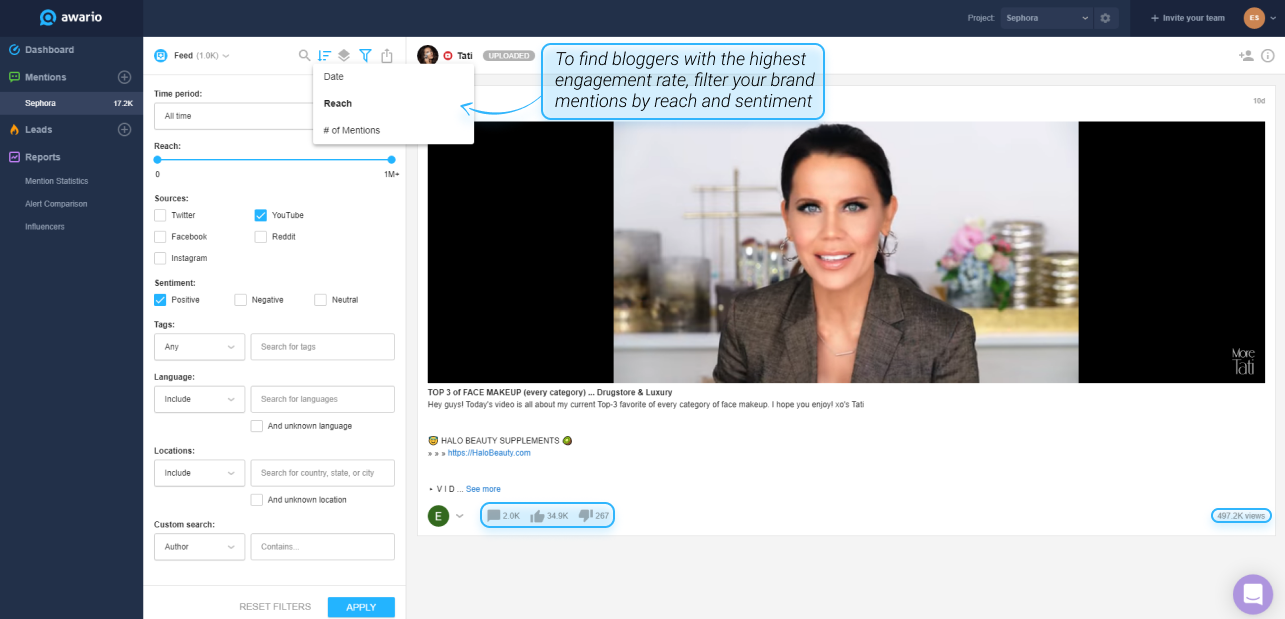
Task: Show mention info icon
Action: click(1268, 56)
